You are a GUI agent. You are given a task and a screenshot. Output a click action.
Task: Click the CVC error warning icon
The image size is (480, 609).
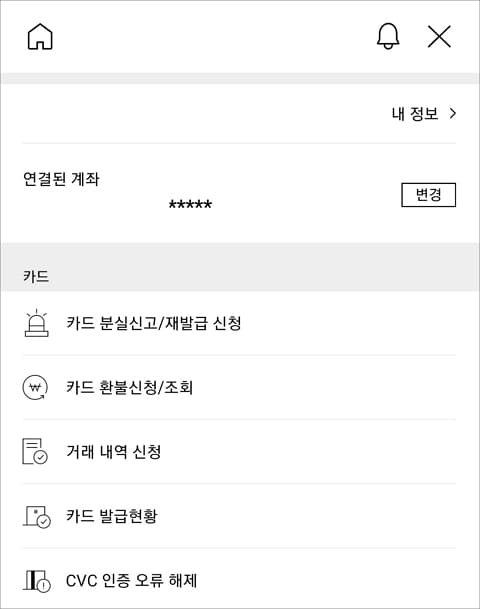(x=37, y=581)
